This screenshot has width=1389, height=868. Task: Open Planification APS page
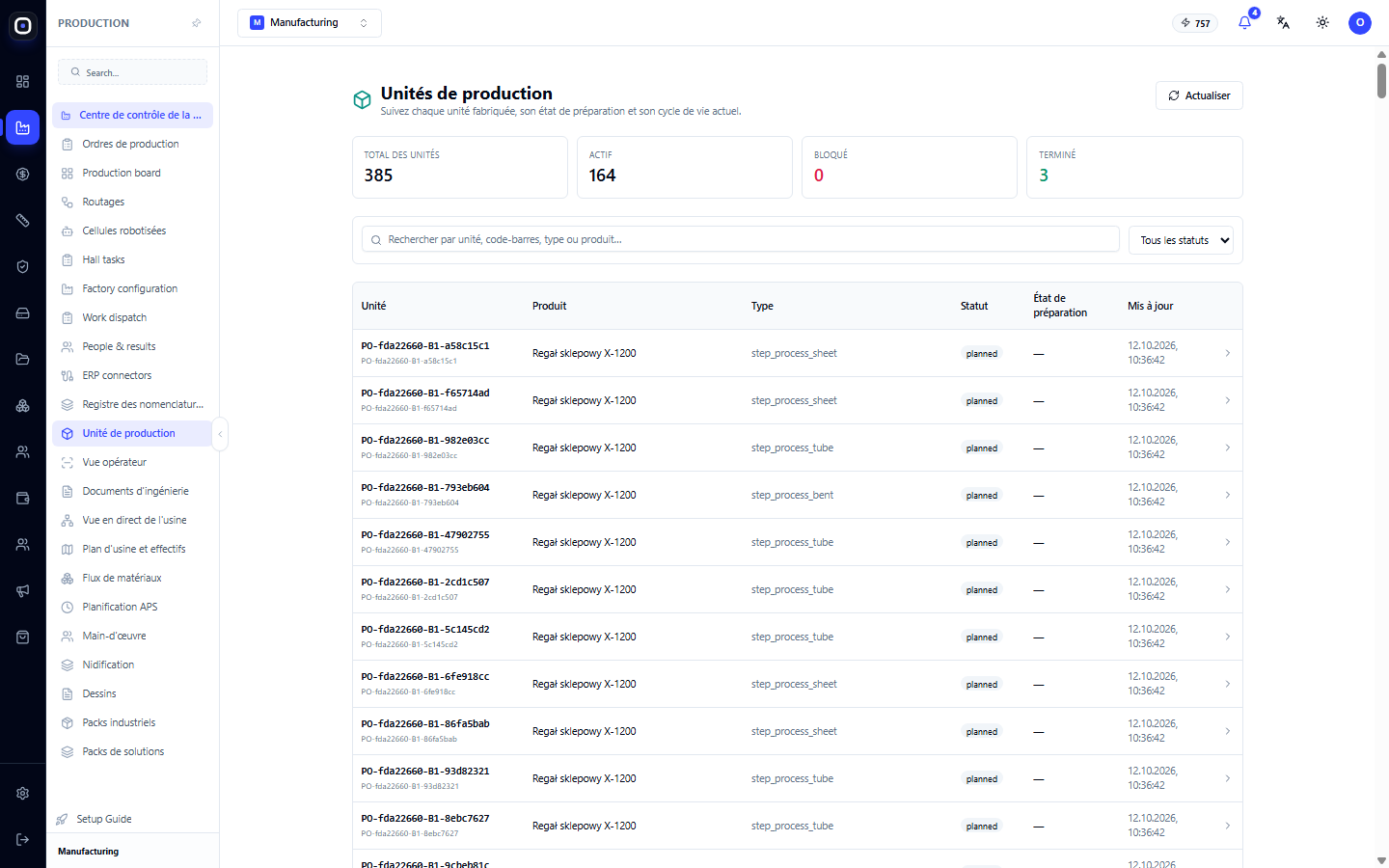[132, 608]
